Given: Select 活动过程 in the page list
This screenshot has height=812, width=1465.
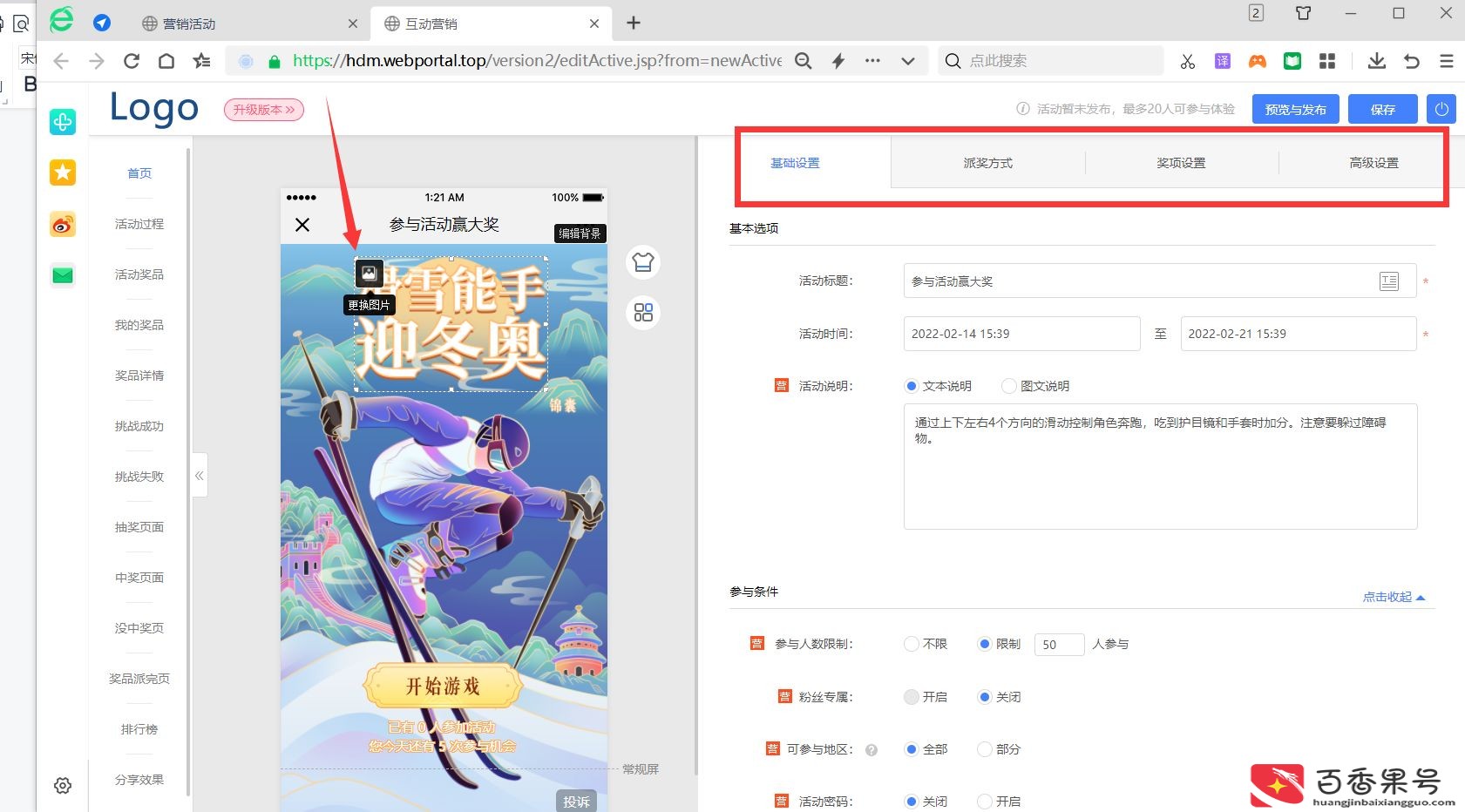Looking at the screenshot, I should (139, 224).
